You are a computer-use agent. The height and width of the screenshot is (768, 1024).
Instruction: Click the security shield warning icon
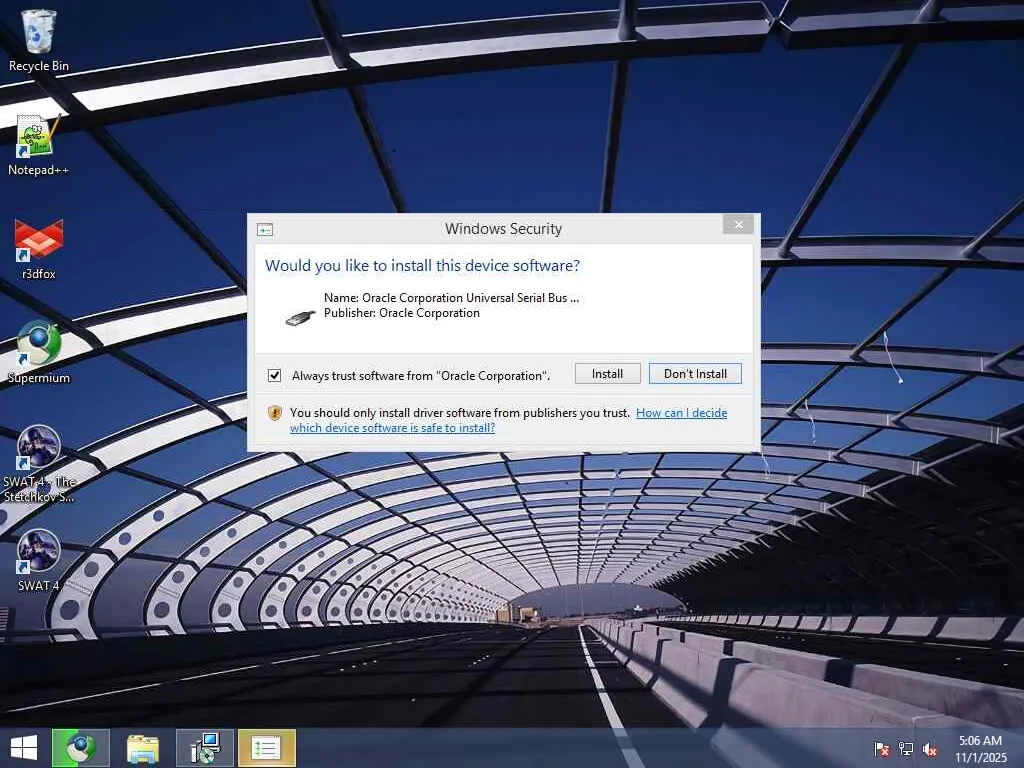point(274,413)
